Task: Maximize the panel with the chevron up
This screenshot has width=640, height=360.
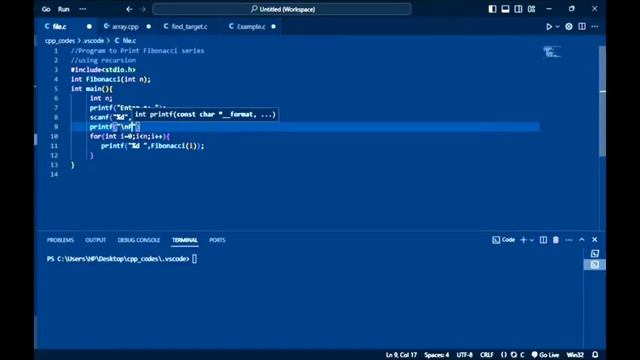Action: coord(582,240)
